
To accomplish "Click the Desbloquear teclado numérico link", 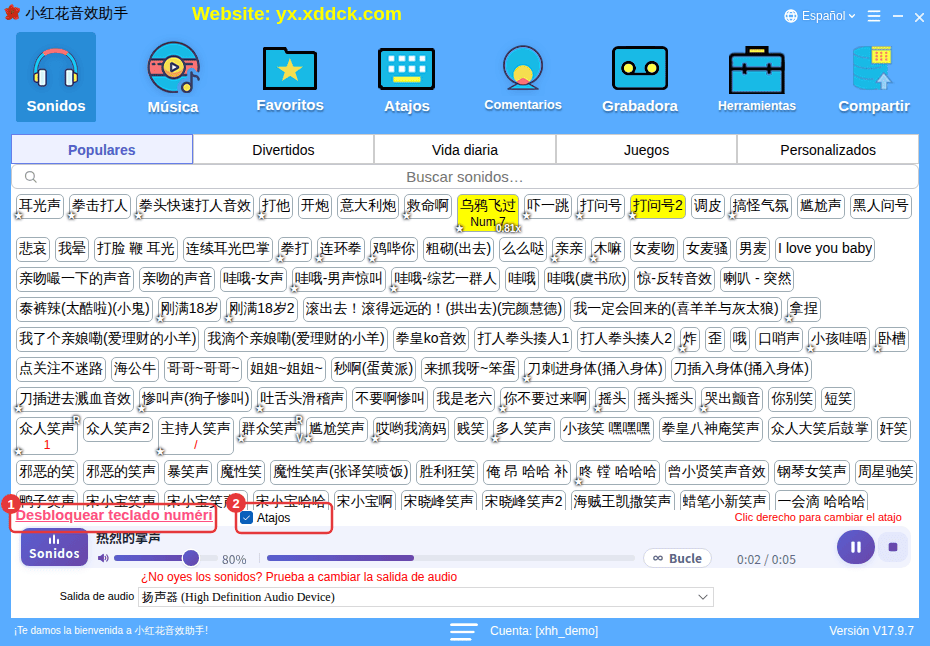I will coord(114,515).
